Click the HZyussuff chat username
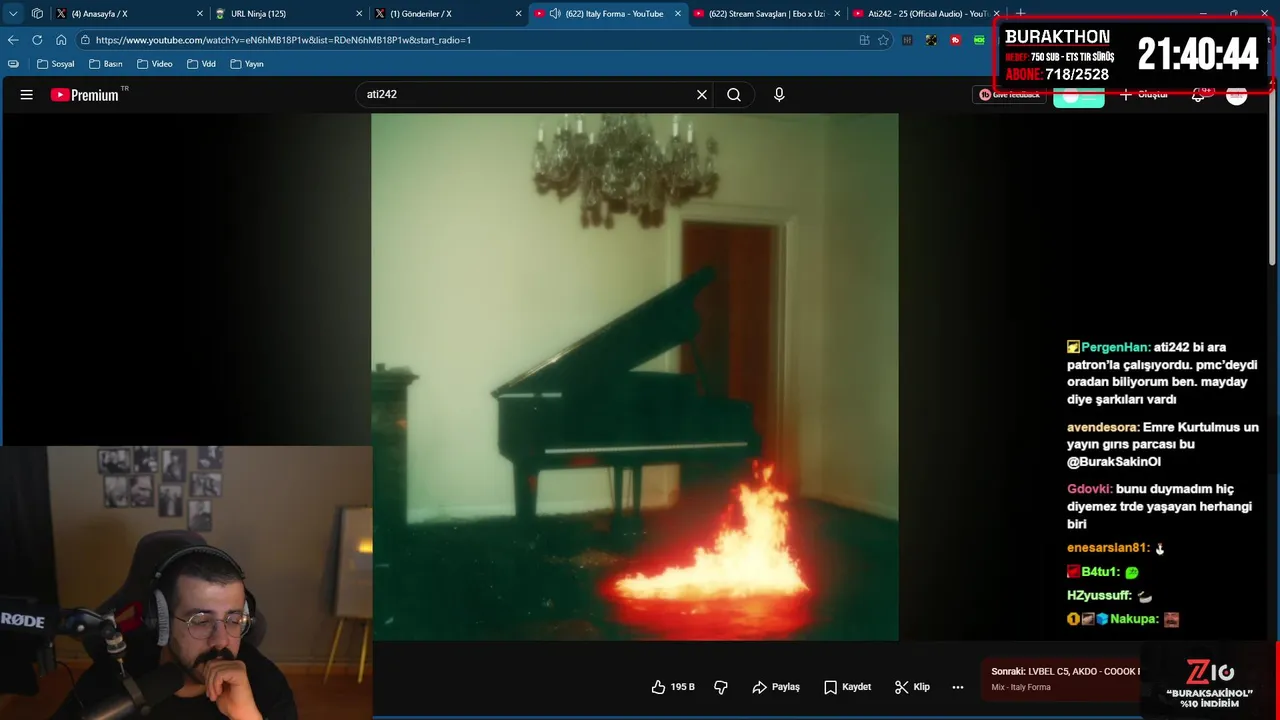 click(x=1099, y=595)
